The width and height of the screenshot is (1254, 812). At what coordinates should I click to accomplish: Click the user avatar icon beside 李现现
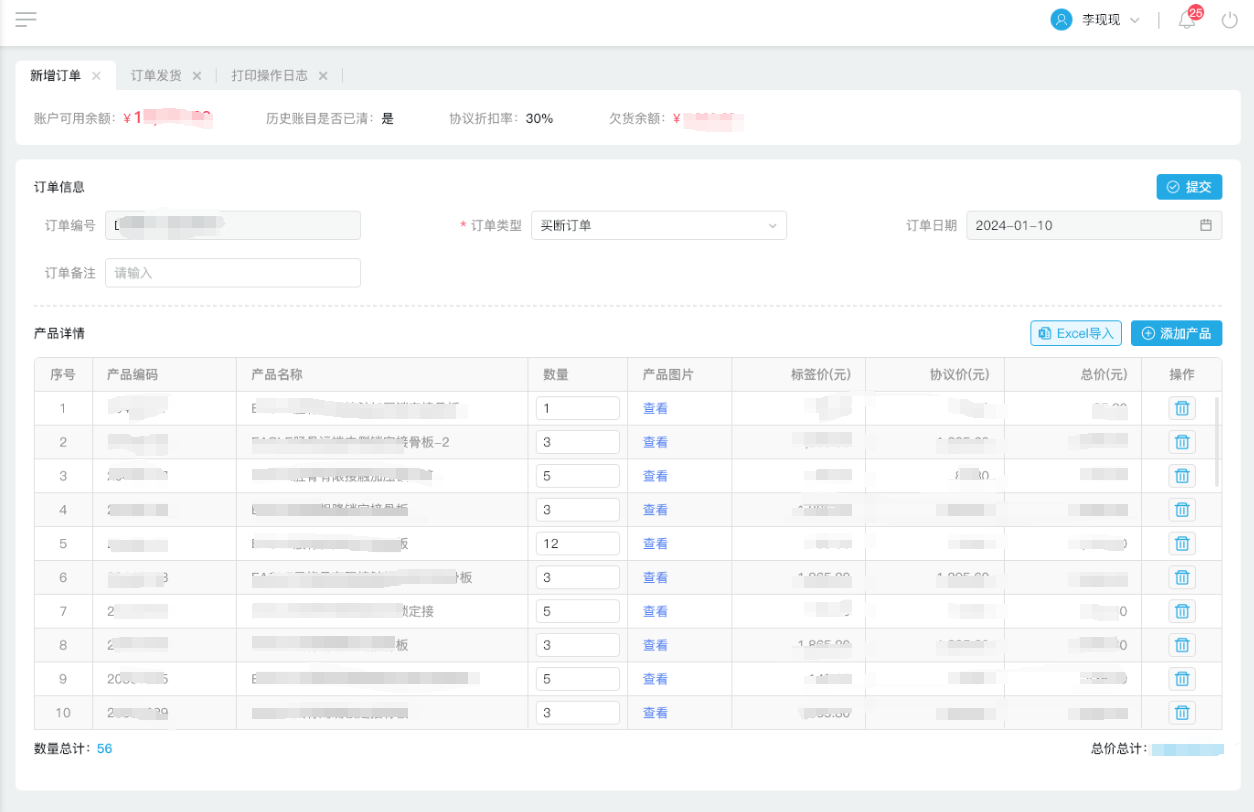(x=1061, y=20)
